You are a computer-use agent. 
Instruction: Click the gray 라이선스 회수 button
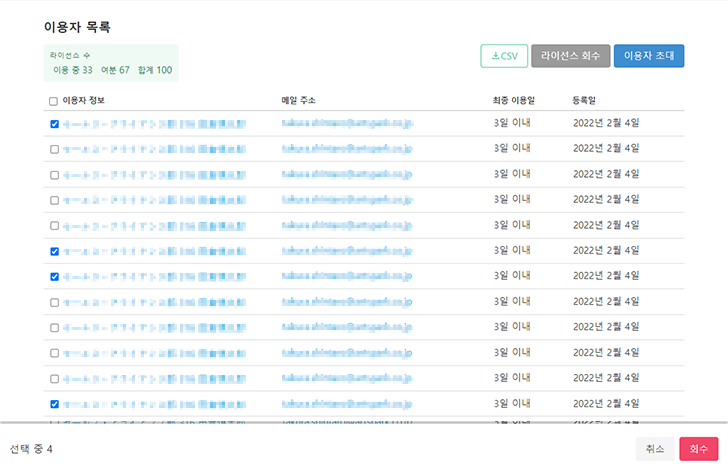(570, 56)
